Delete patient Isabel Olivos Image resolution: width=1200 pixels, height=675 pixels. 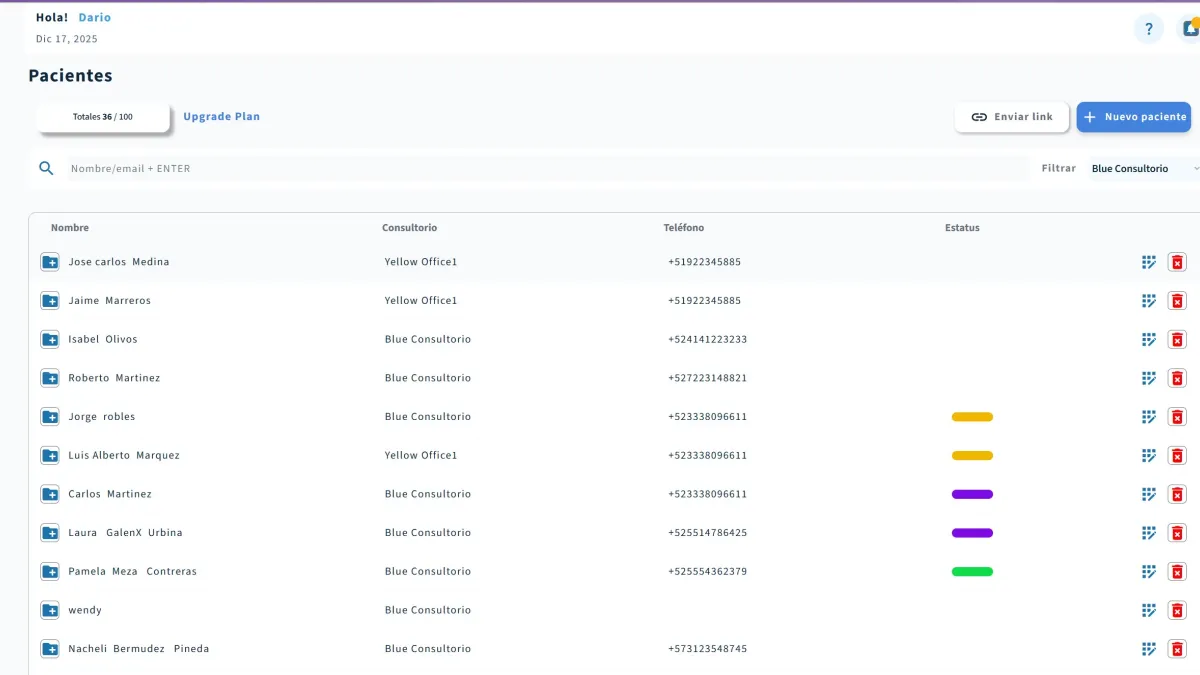click(x=1177, y=340)
